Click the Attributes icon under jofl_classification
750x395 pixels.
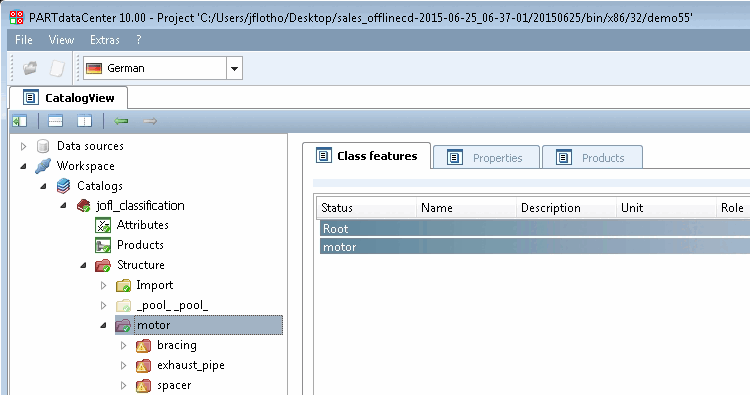coord(103,225)
